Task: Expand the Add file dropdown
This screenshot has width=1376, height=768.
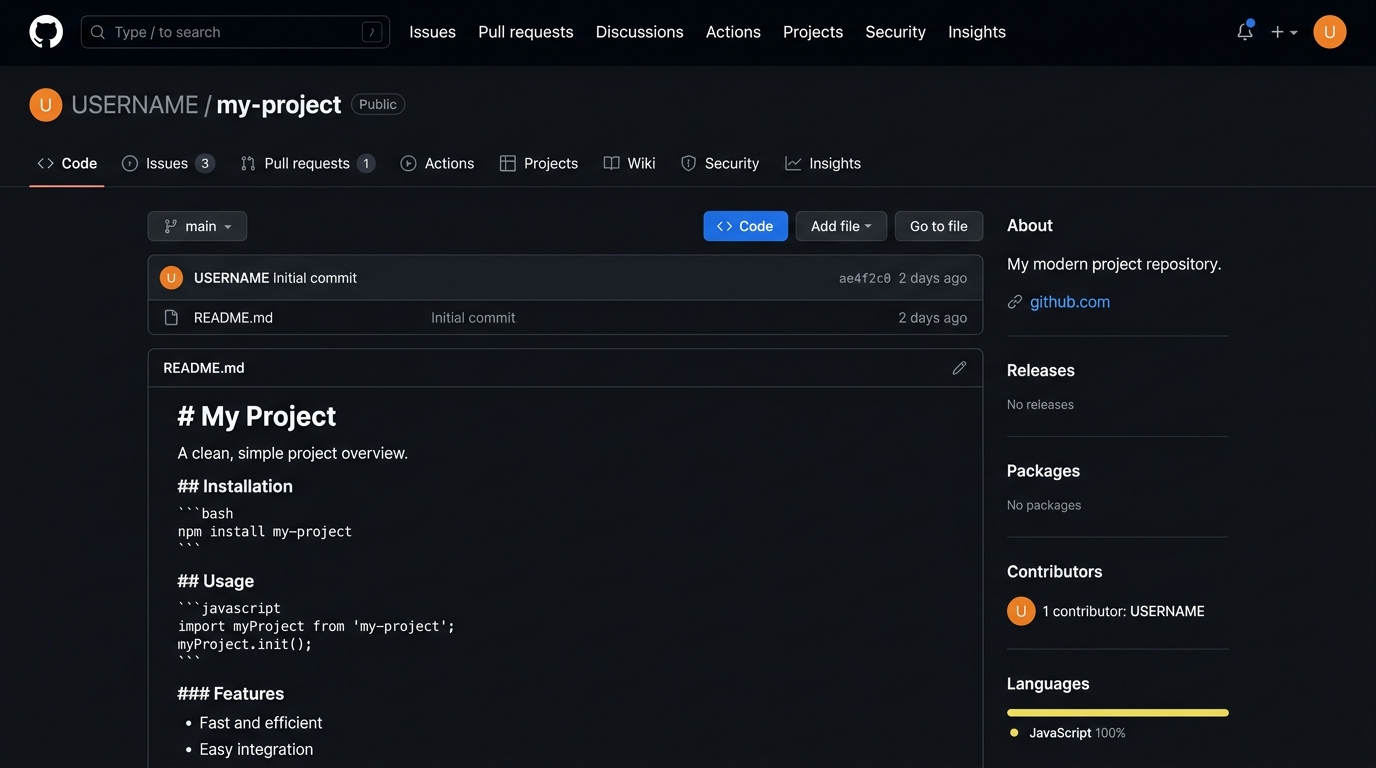Action: [841, 226]
